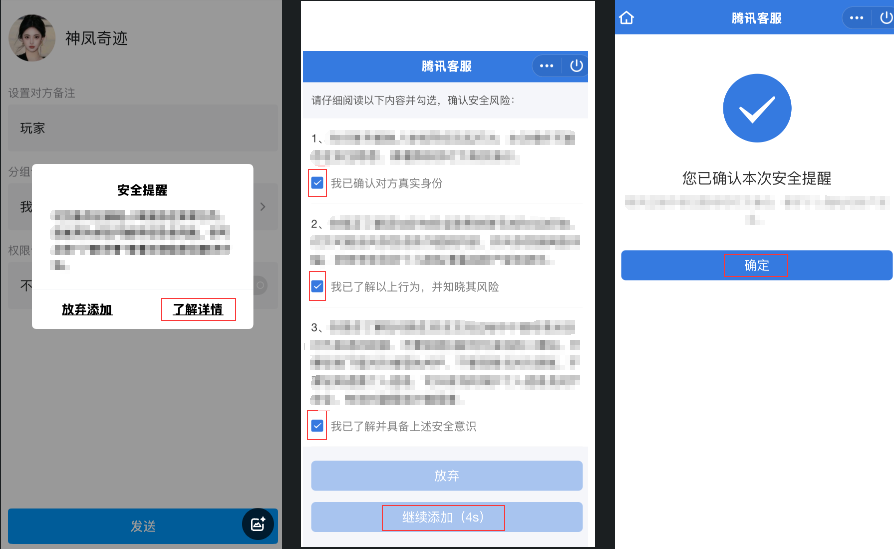
Task: Click the 安全提醒 dialog title
Action: 143,190
